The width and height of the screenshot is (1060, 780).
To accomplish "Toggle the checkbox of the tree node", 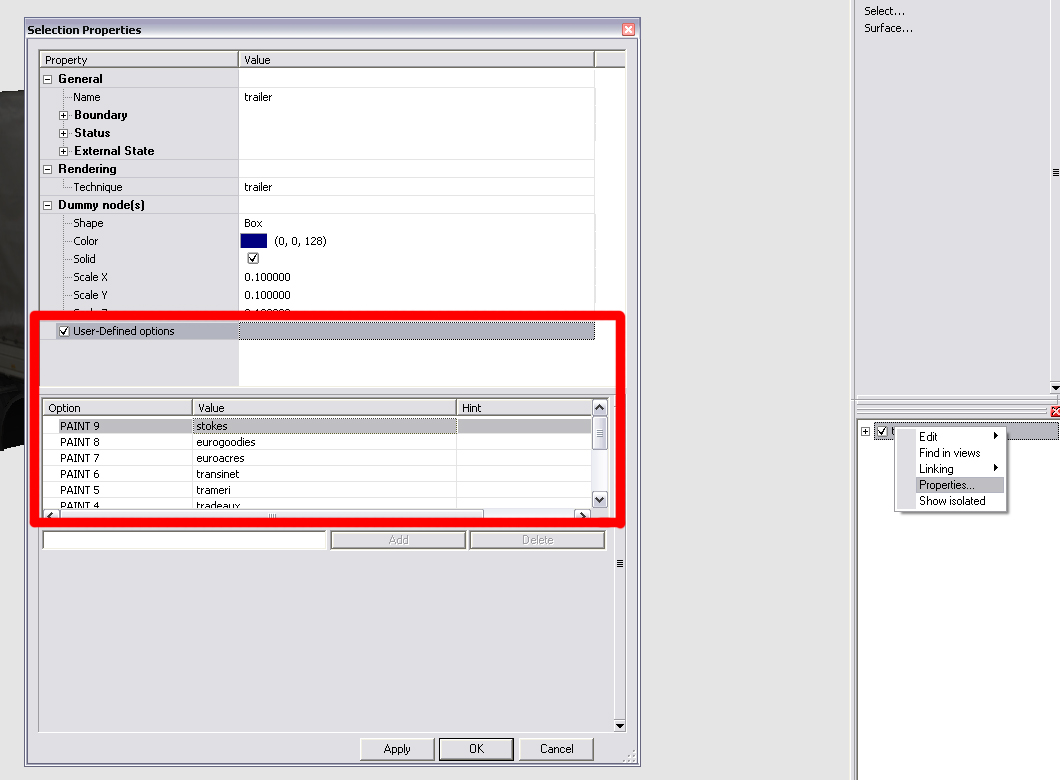I will tap(882, 431).
